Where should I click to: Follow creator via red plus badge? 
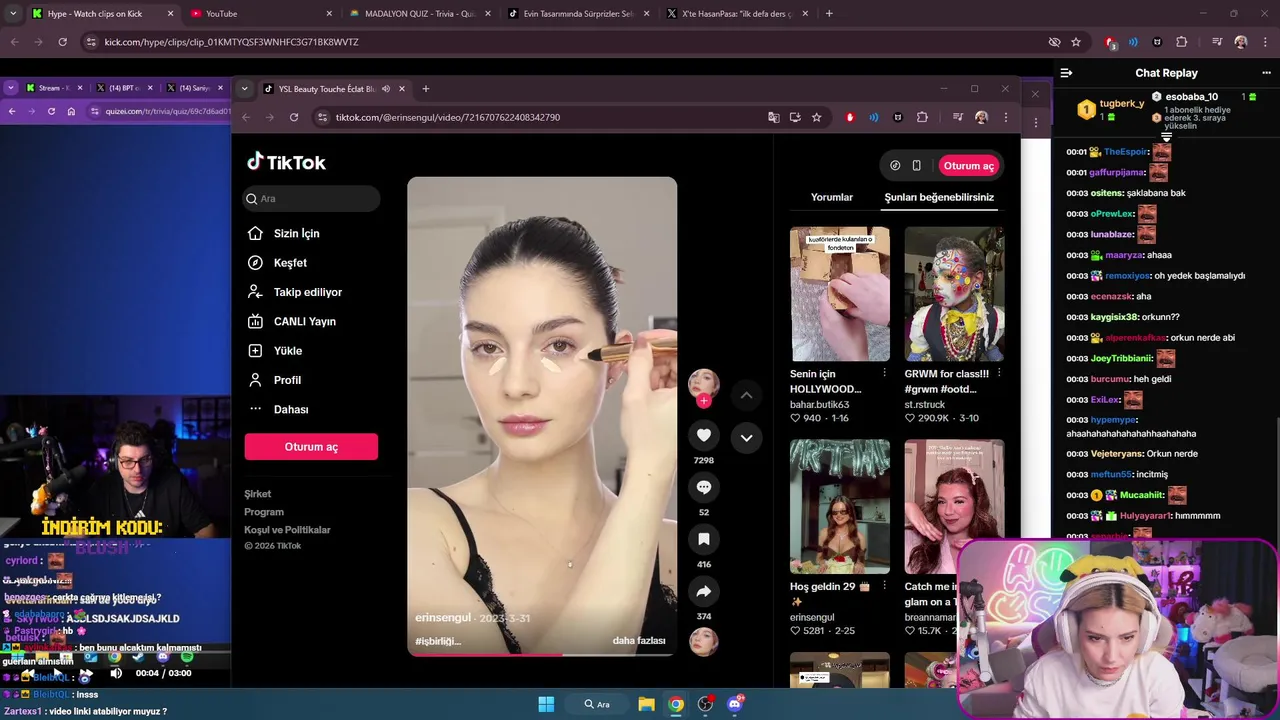coord(704,401)
